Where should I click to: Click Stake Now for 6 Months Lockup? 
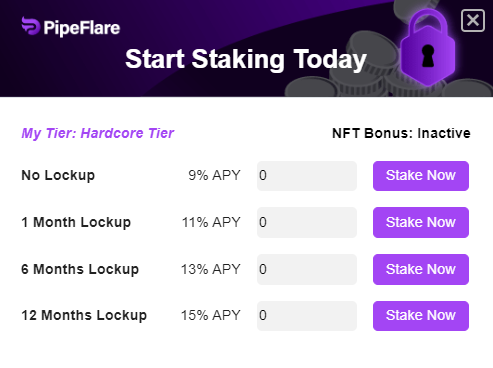[421, 269]
